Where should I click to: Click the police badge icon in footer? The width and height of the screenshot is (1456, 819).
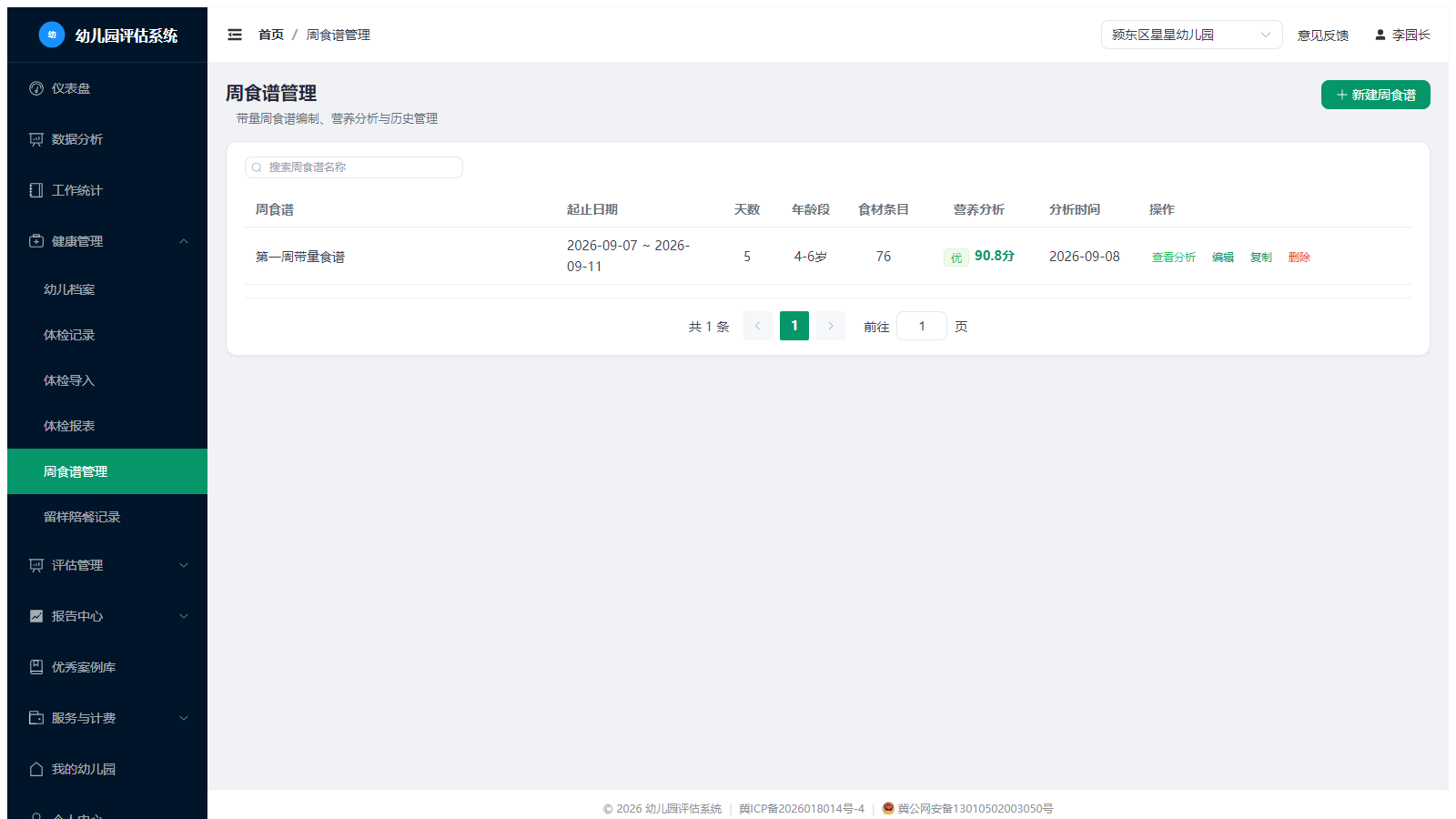tap(888, 808)
